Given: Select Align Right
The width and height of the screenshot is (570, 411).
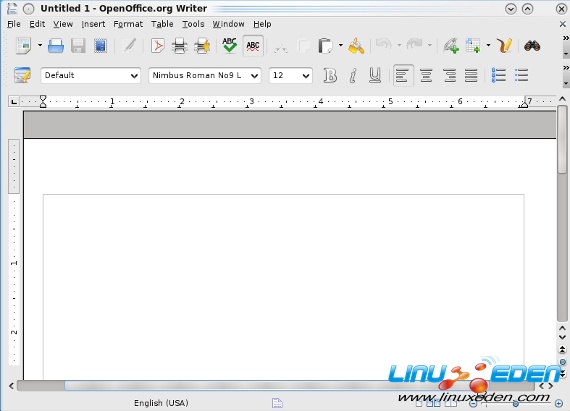Looking at the screenshot, I should click(x=449, y=76).
